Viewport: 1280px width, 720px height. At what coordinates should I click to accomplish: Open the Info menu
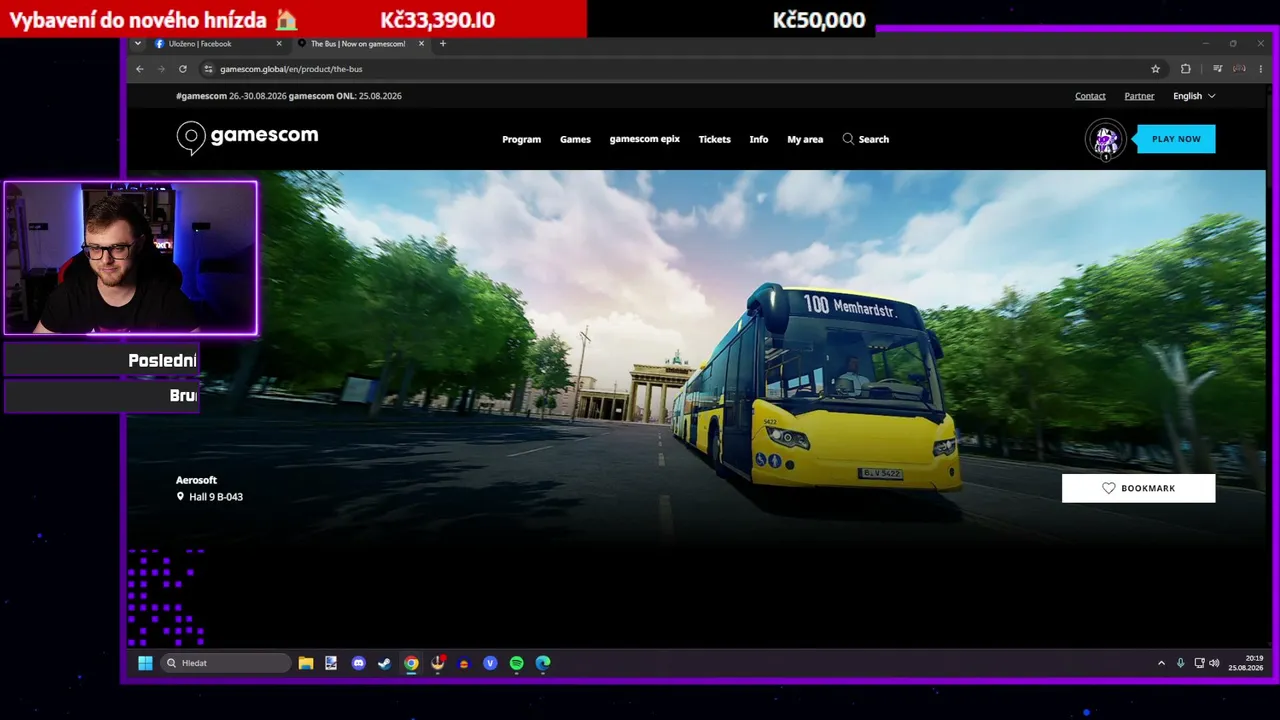point(759,139)
